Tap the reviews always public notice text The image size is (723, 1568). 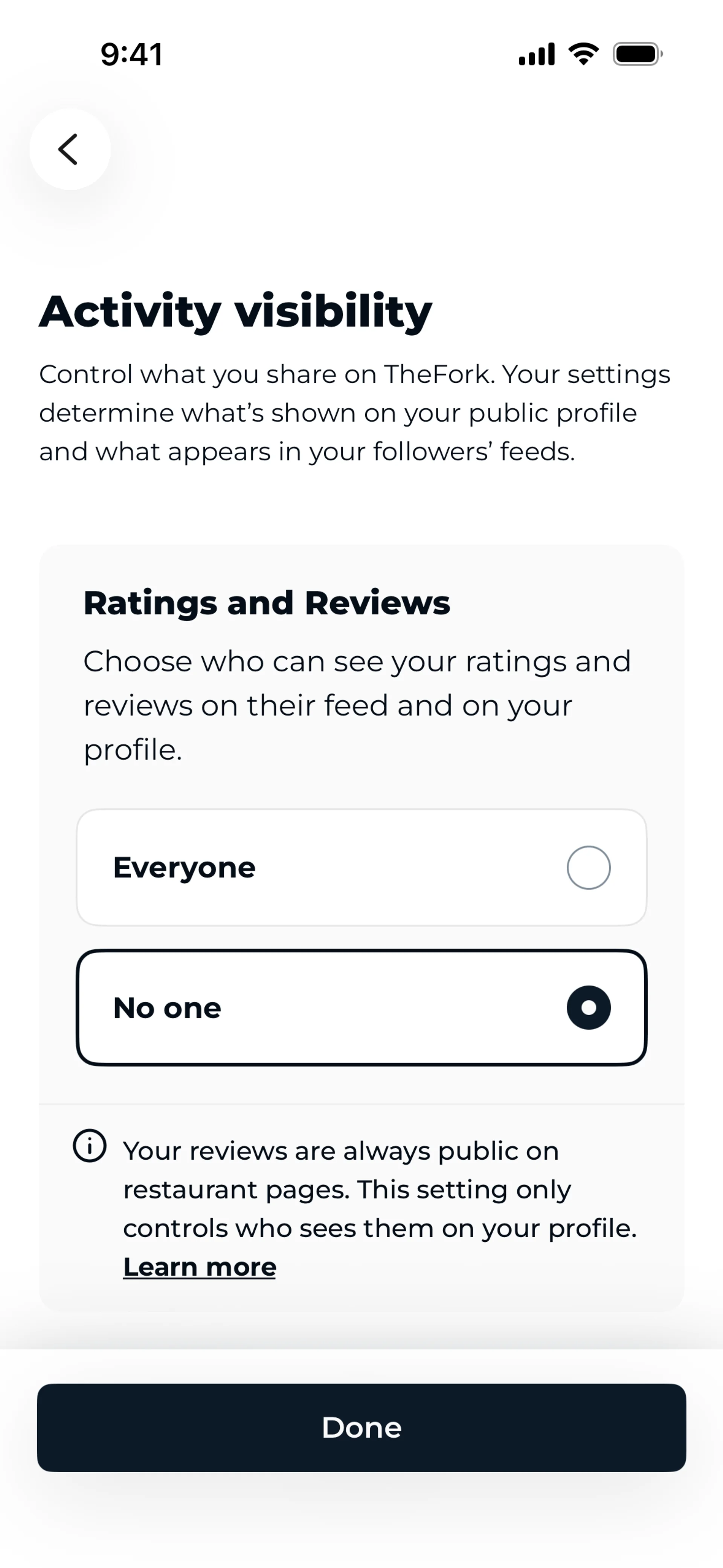(380, 1189)
